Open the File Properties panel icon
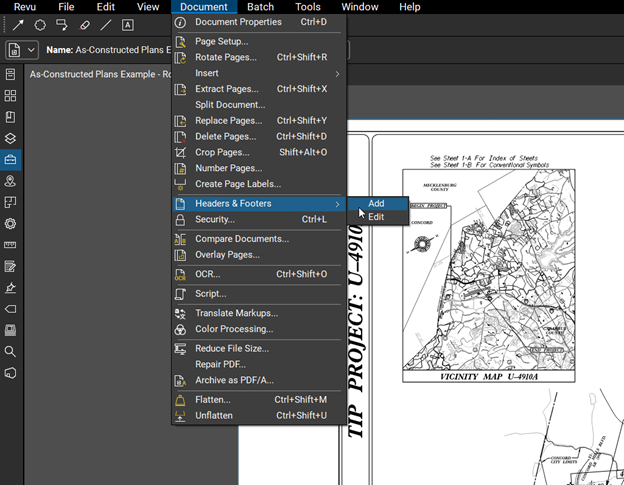This screenshot has width=624, height=485. coord(10,74)
